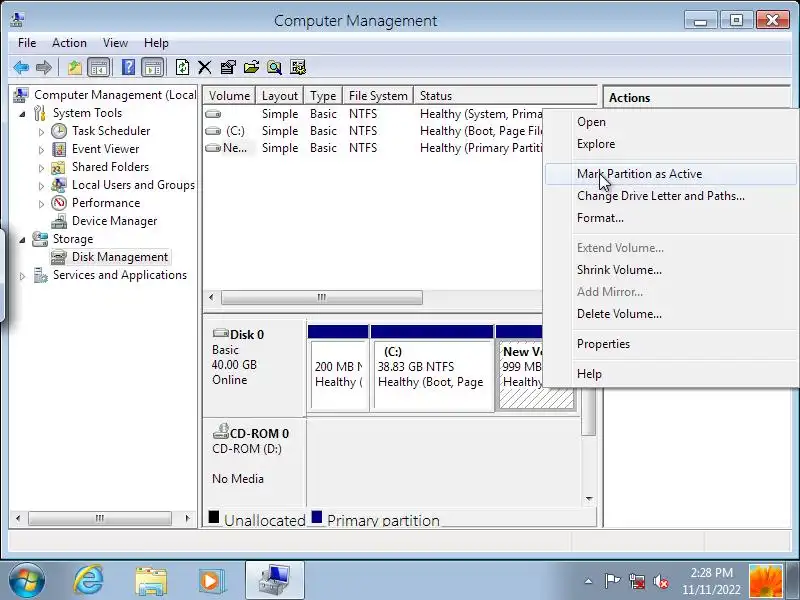Image resolution: width=800 pixels, height=600 pixels.
Task: Sort by the Status column header
Action: tap(505, 95)
